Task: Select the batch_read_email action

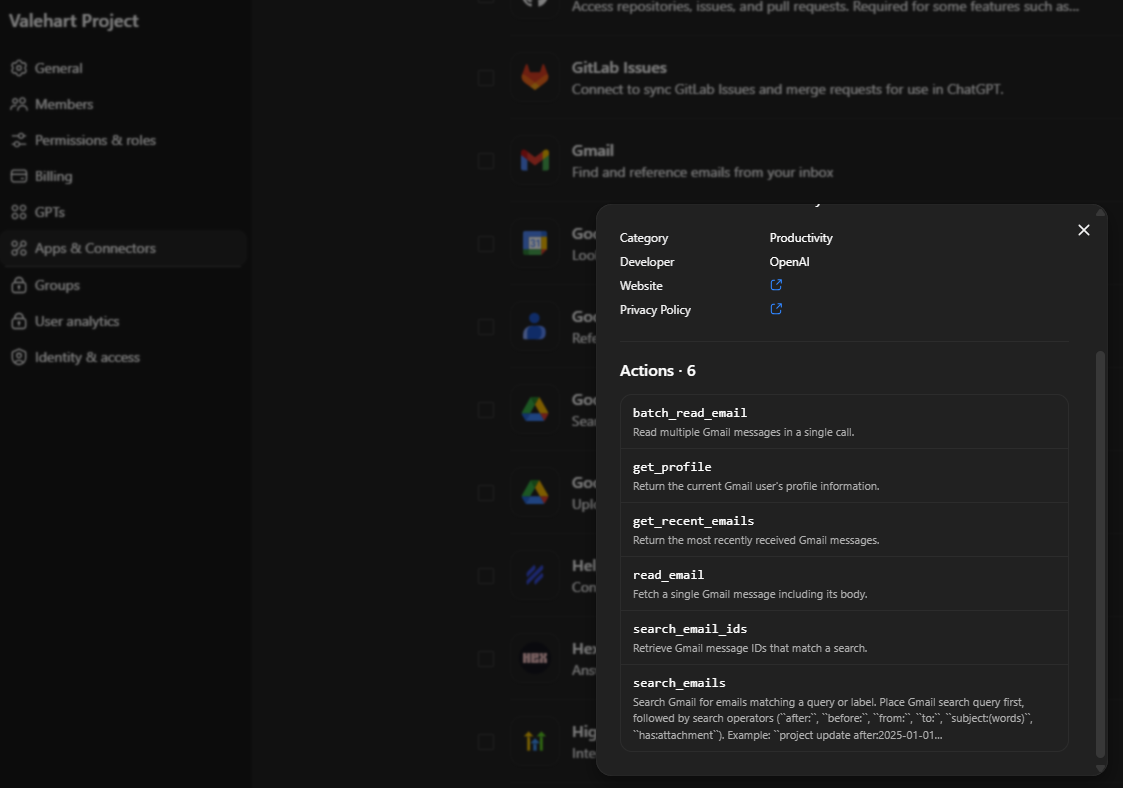Action: (x=844, y=422)
